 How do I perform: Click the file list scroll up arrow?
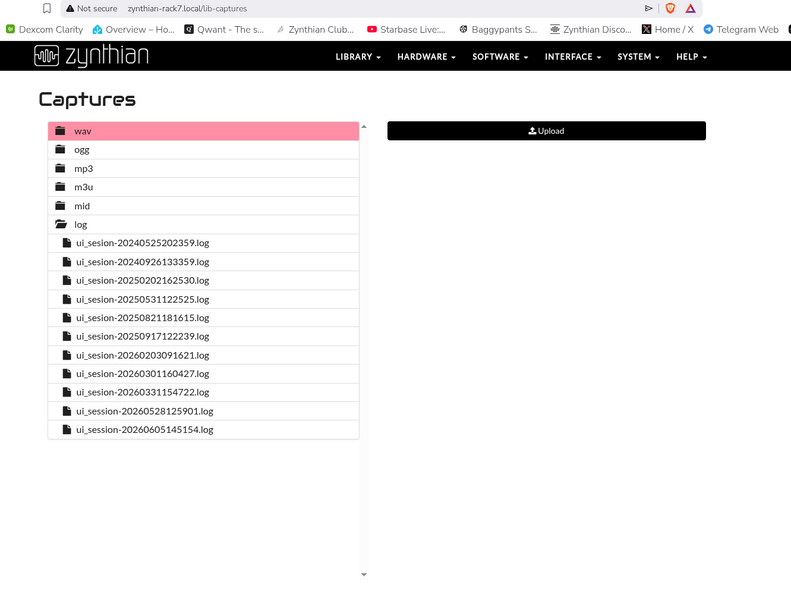(x=364, y=127)
